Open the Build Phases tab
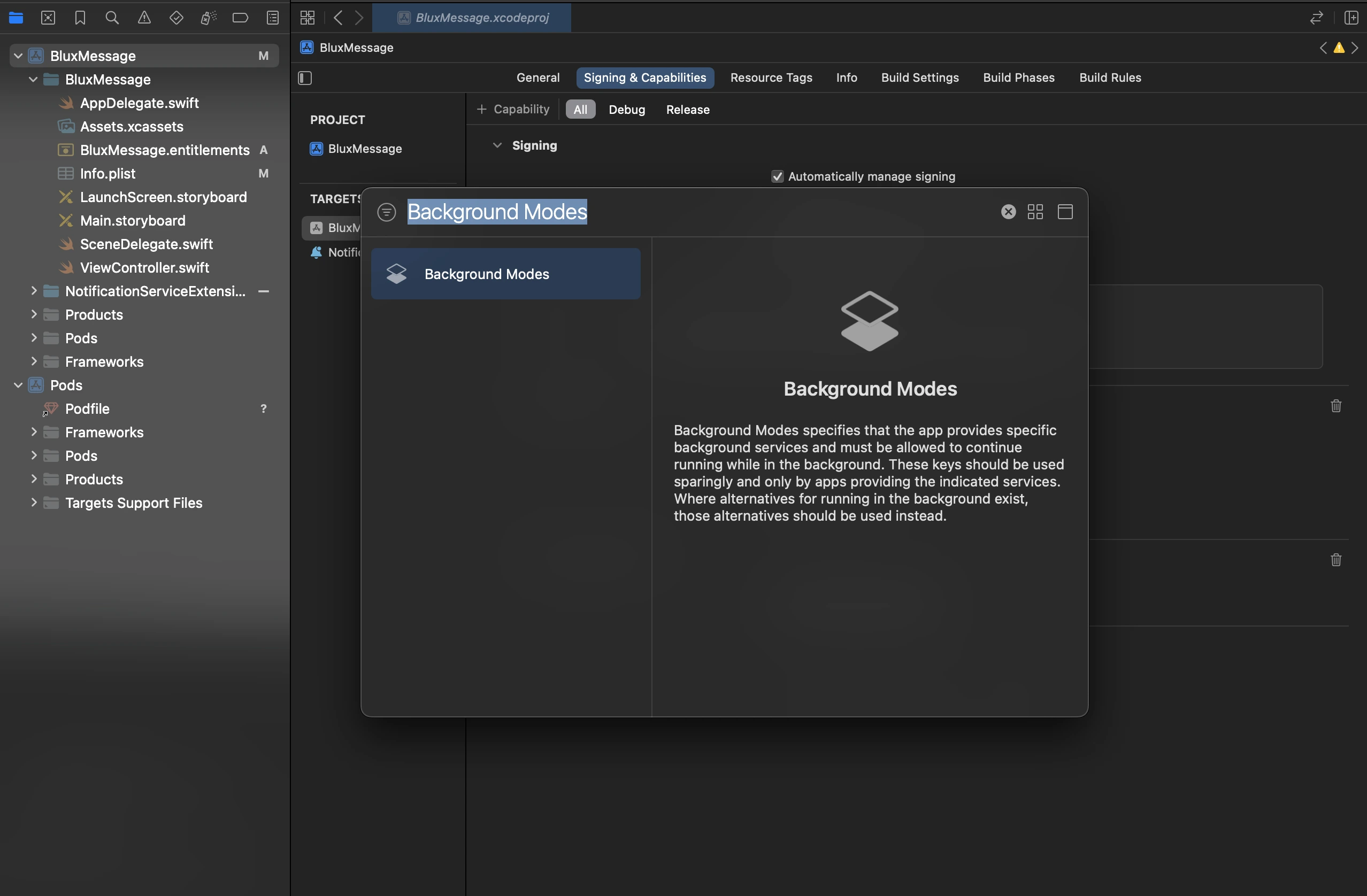Viewport: 1367px width, 896px height. pos(1018,78)
